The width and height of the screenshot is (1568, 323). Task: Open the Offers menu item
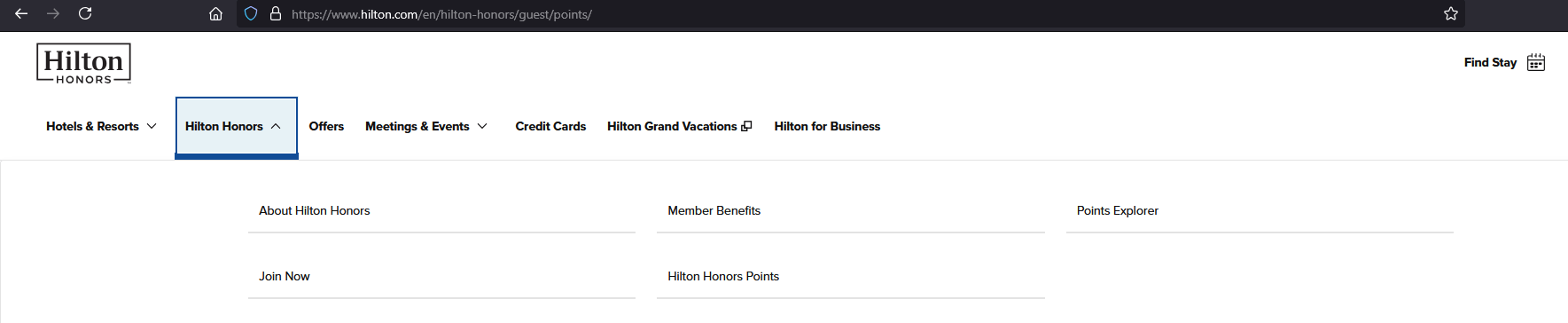(x=326, y=126)
